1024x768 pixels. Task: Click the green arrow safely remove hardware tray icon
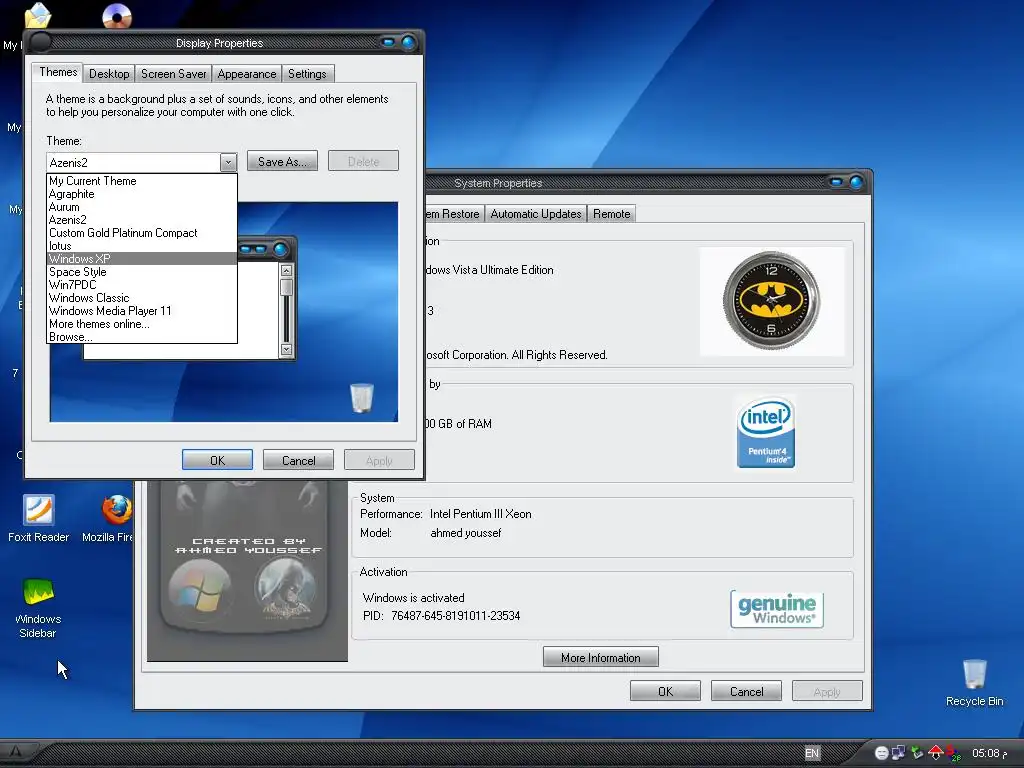click(917, 753)
